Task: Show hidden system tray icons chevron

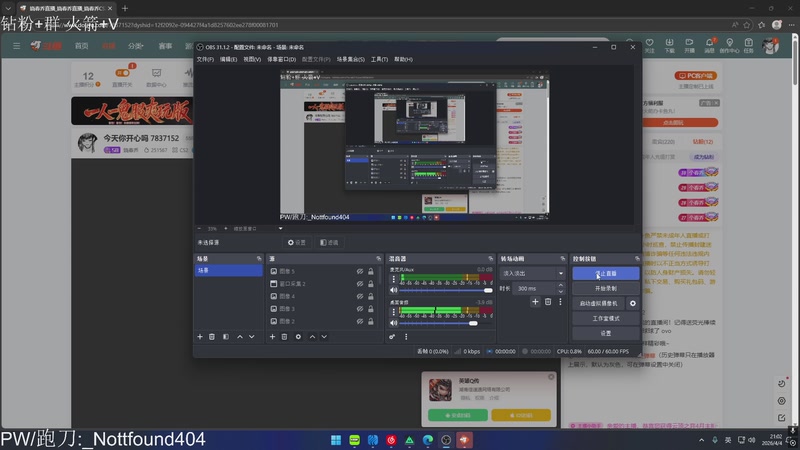Action: (702, 440)
